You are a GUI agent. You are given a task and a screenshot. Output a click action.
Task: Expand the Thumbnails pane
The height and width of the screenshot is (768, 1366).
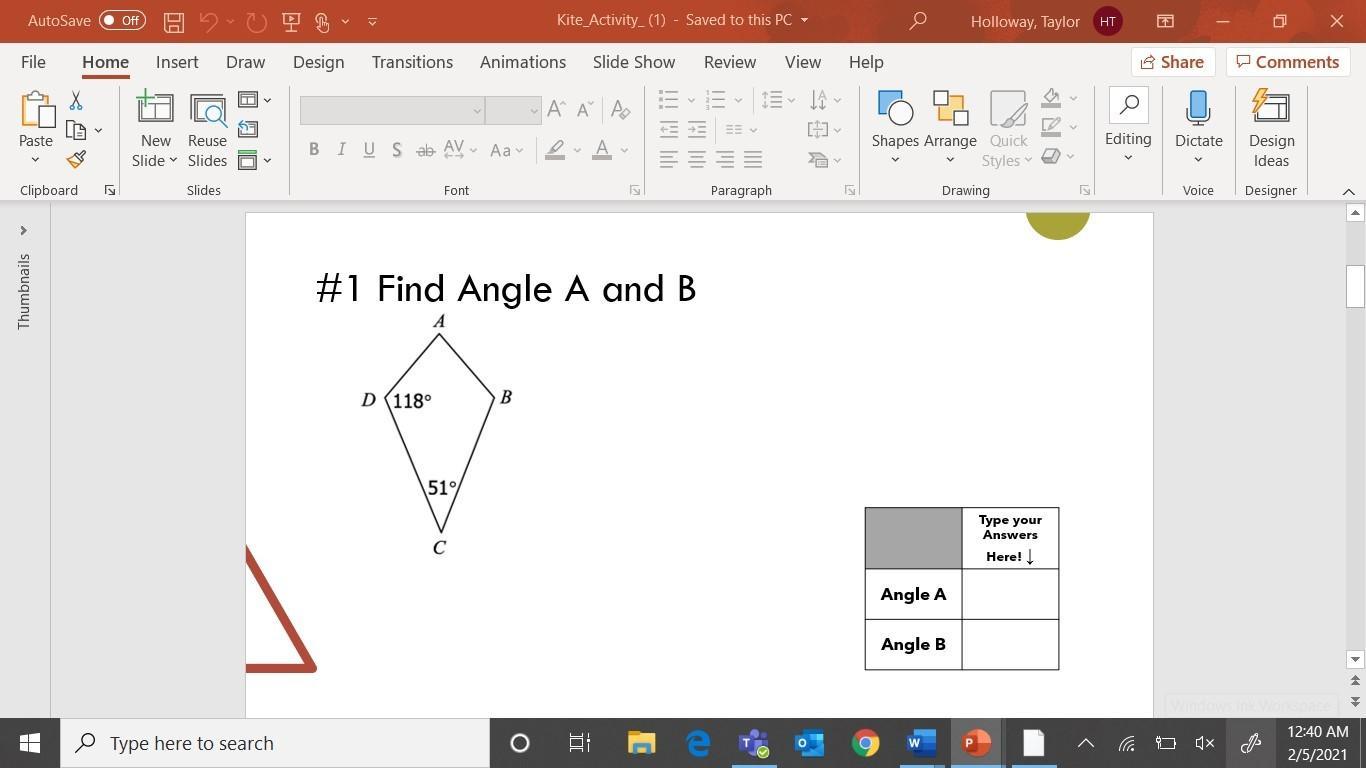[x=23, y=230]
